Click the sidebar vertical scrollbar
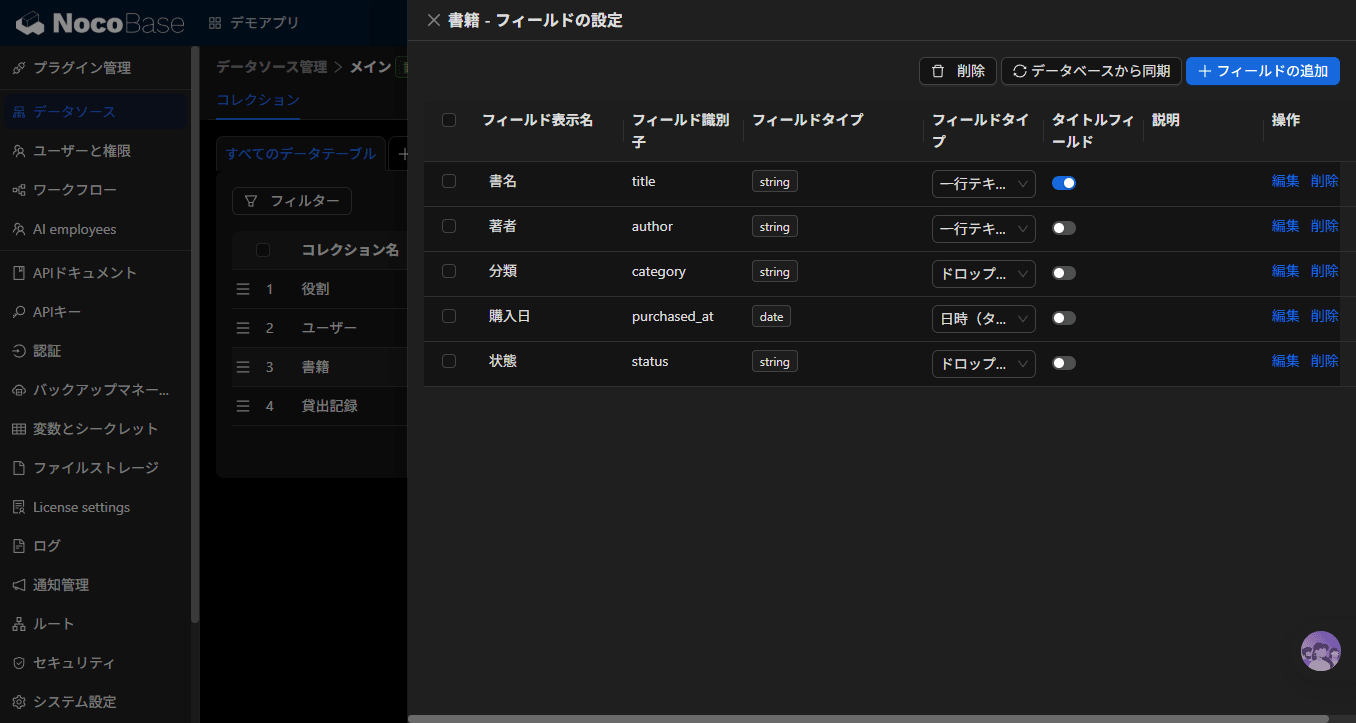 (196, 335)
